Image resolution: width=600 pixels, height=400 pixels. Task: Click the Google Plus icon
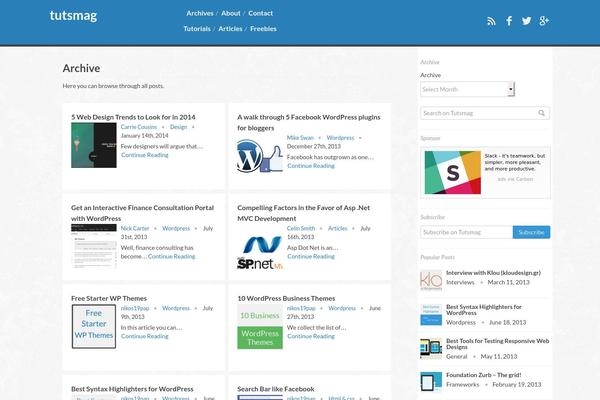(544, 20)
